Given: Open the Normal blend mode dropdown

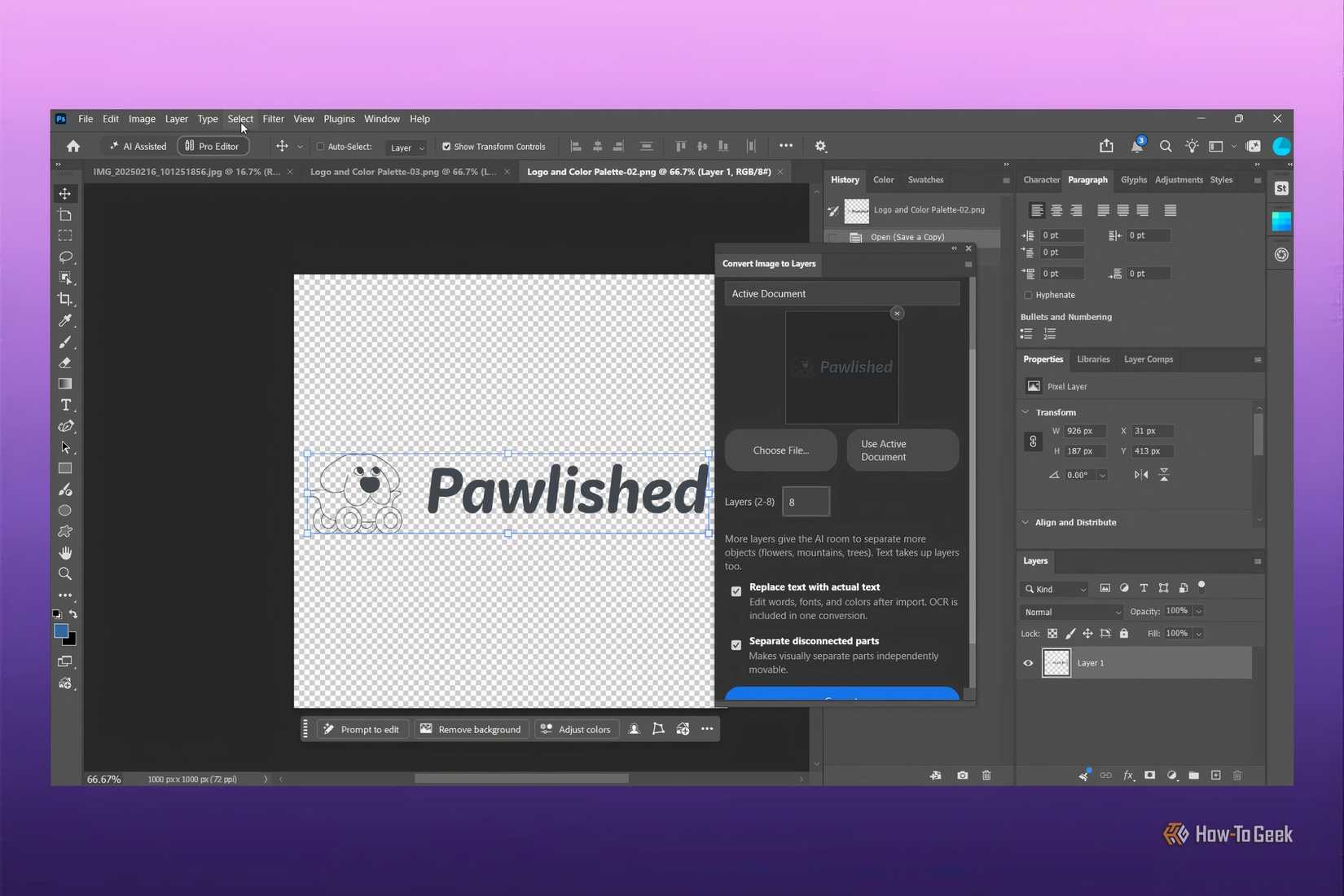Looking at the screenshot, I should point(1072,612).
